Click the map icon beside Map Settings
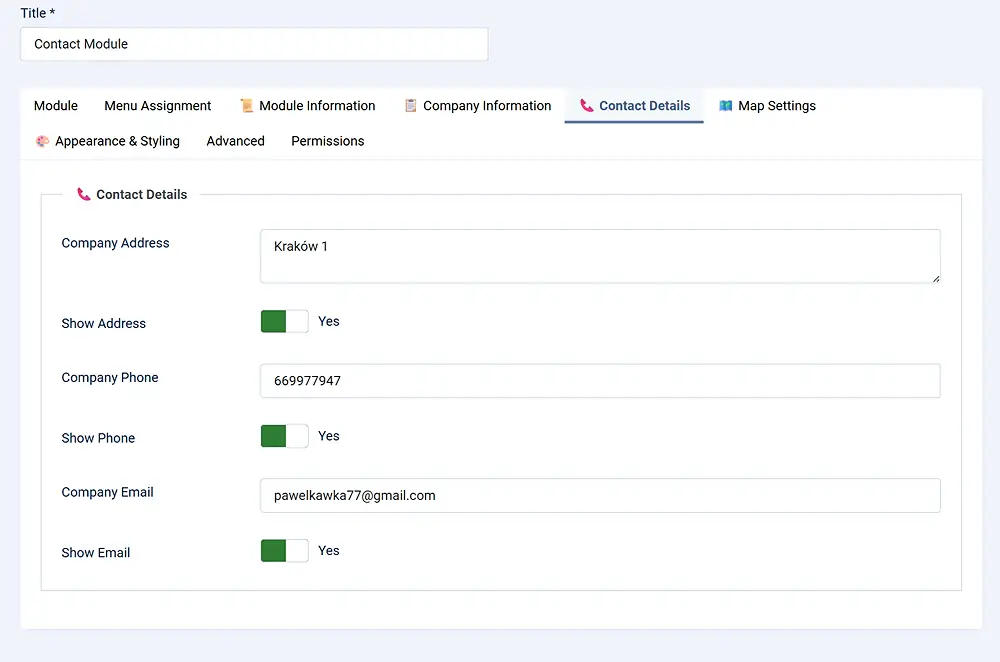The image size is (1000, 662). [726, 106]
